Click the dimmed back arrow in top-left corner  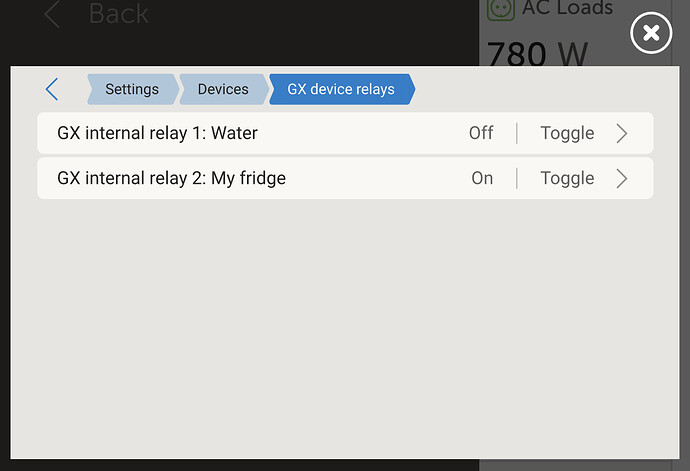point(53,14)
